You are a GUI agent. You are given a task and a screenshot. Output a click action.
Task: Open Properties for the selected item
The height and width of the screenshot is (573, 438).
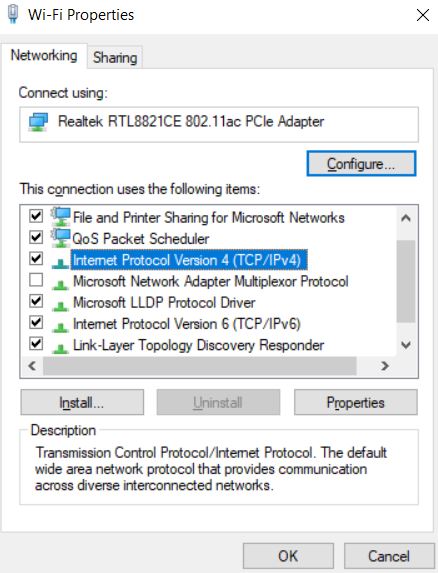[355, 402]
